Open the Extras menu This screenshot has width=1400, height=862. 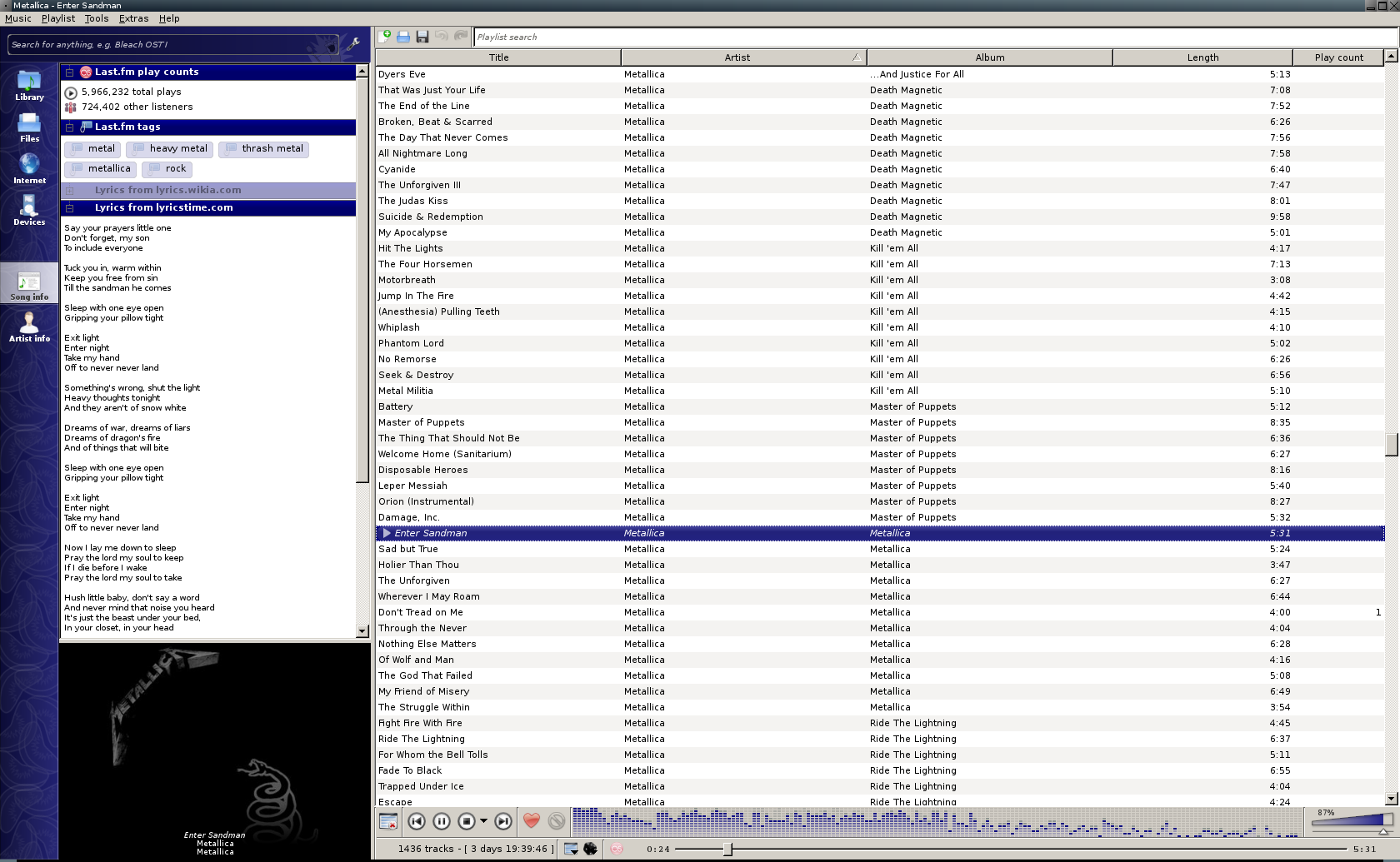[x=133, y=18]
